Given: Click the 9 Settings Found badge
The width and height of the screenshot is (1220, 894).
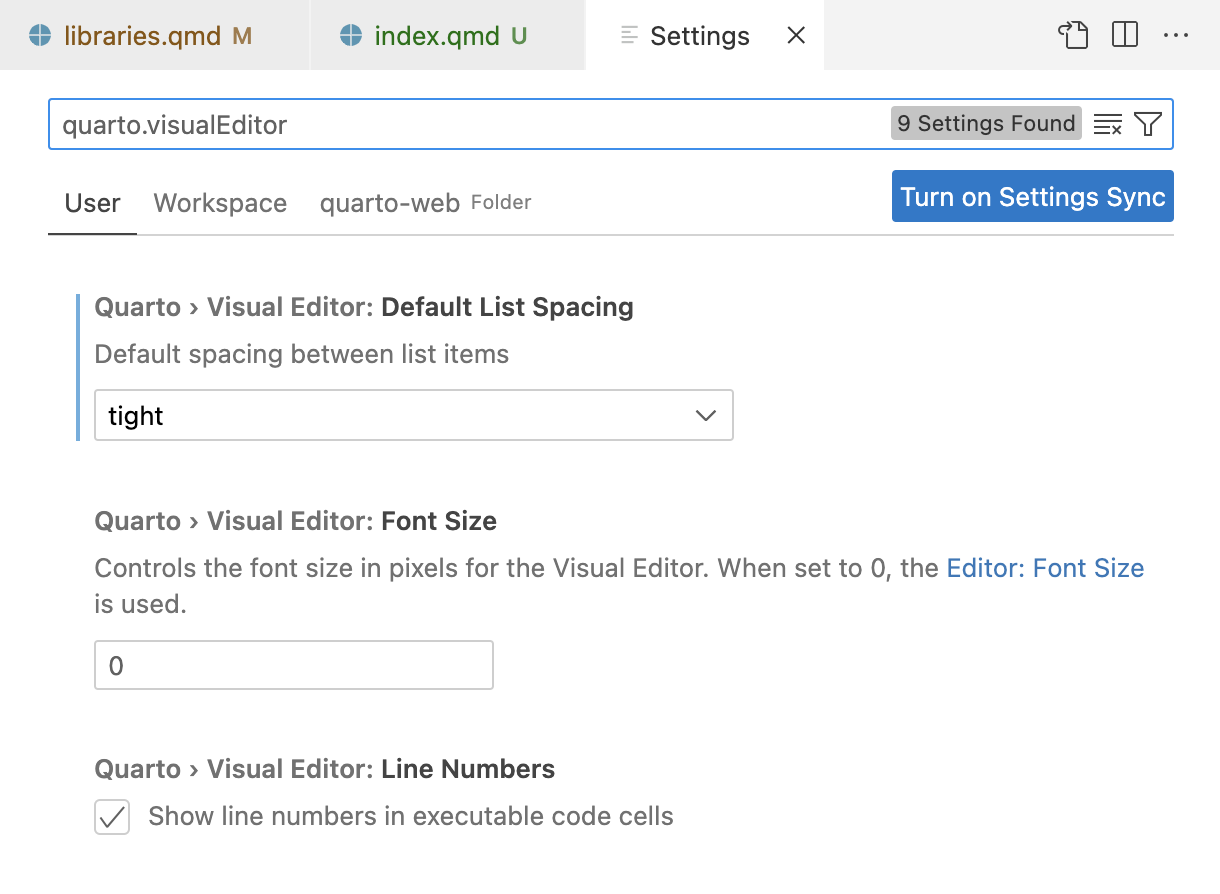Looking at the screenshot, I should tap(986, 124).
